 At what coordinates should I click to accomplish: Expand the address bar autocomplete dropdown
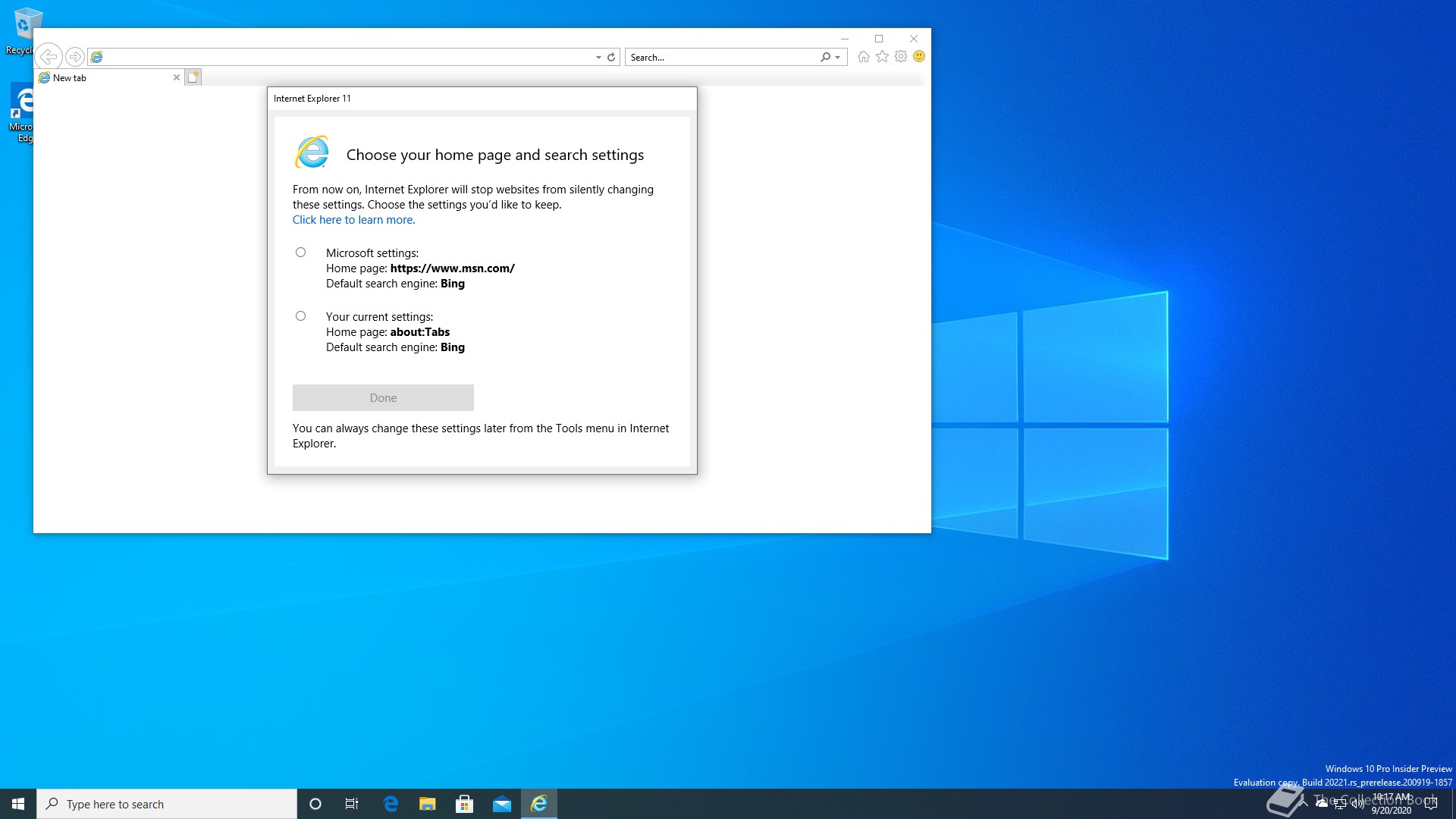[598, 58]
